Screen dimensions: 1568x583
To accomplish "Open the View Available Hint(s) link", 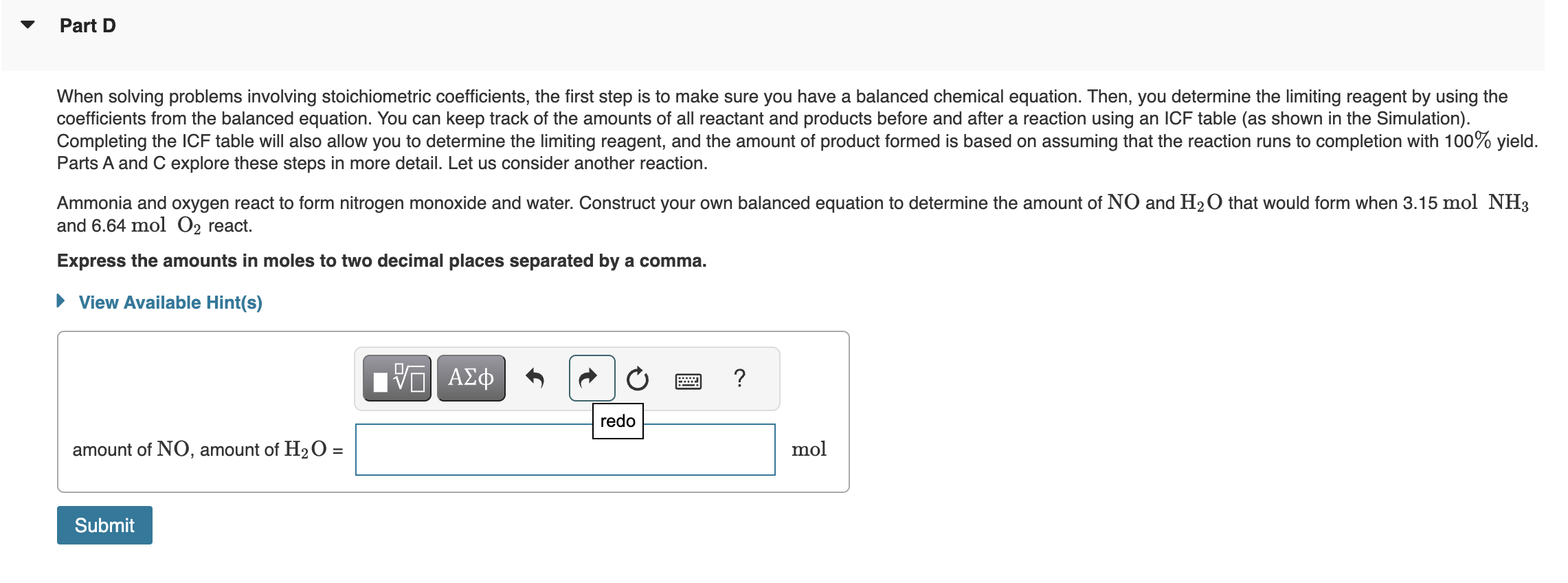I will coord(170,302).
